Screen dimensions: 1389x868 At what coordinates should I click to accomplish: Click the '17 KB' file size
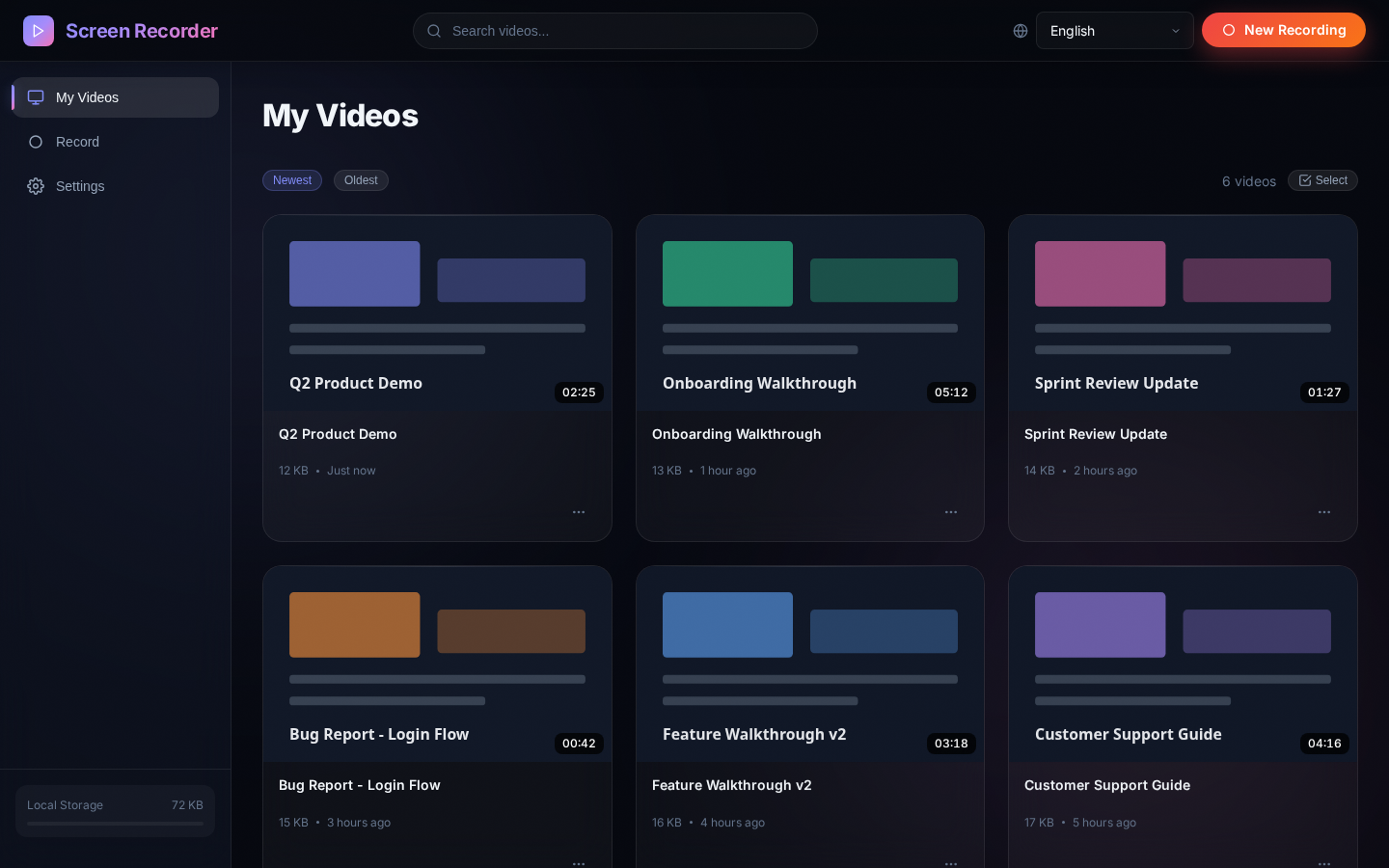pos(1039,823)
